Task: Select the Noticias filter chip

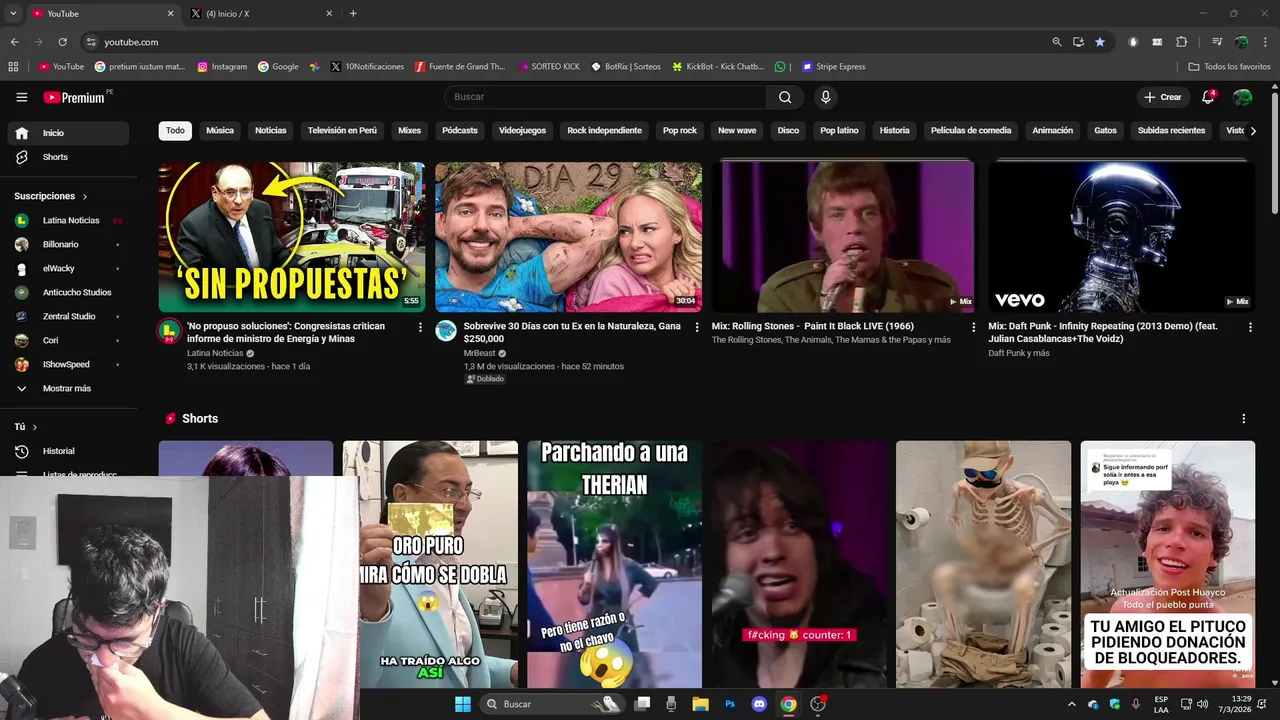Action: pyautogui.click(x=271, y=131)
